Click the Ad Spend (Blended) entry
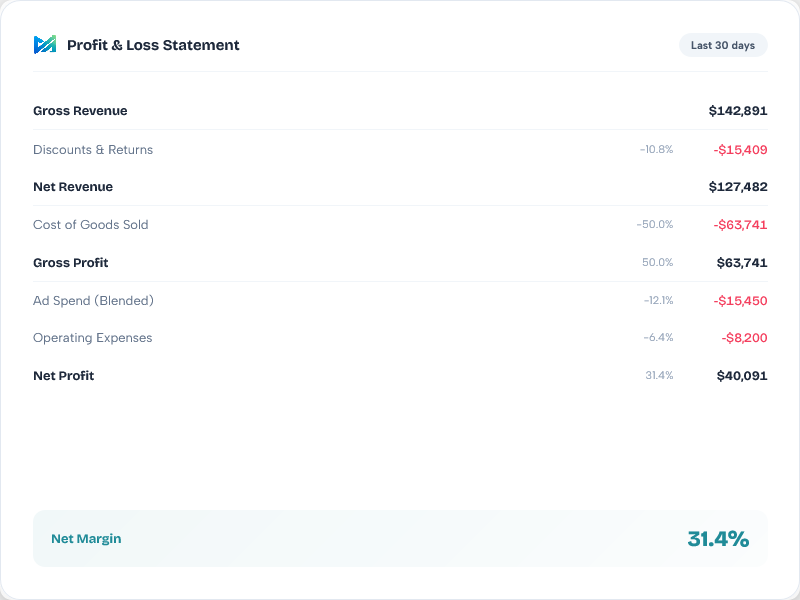Image resolution: width=800 pixels, height=600 pixels. coord(93,300)
